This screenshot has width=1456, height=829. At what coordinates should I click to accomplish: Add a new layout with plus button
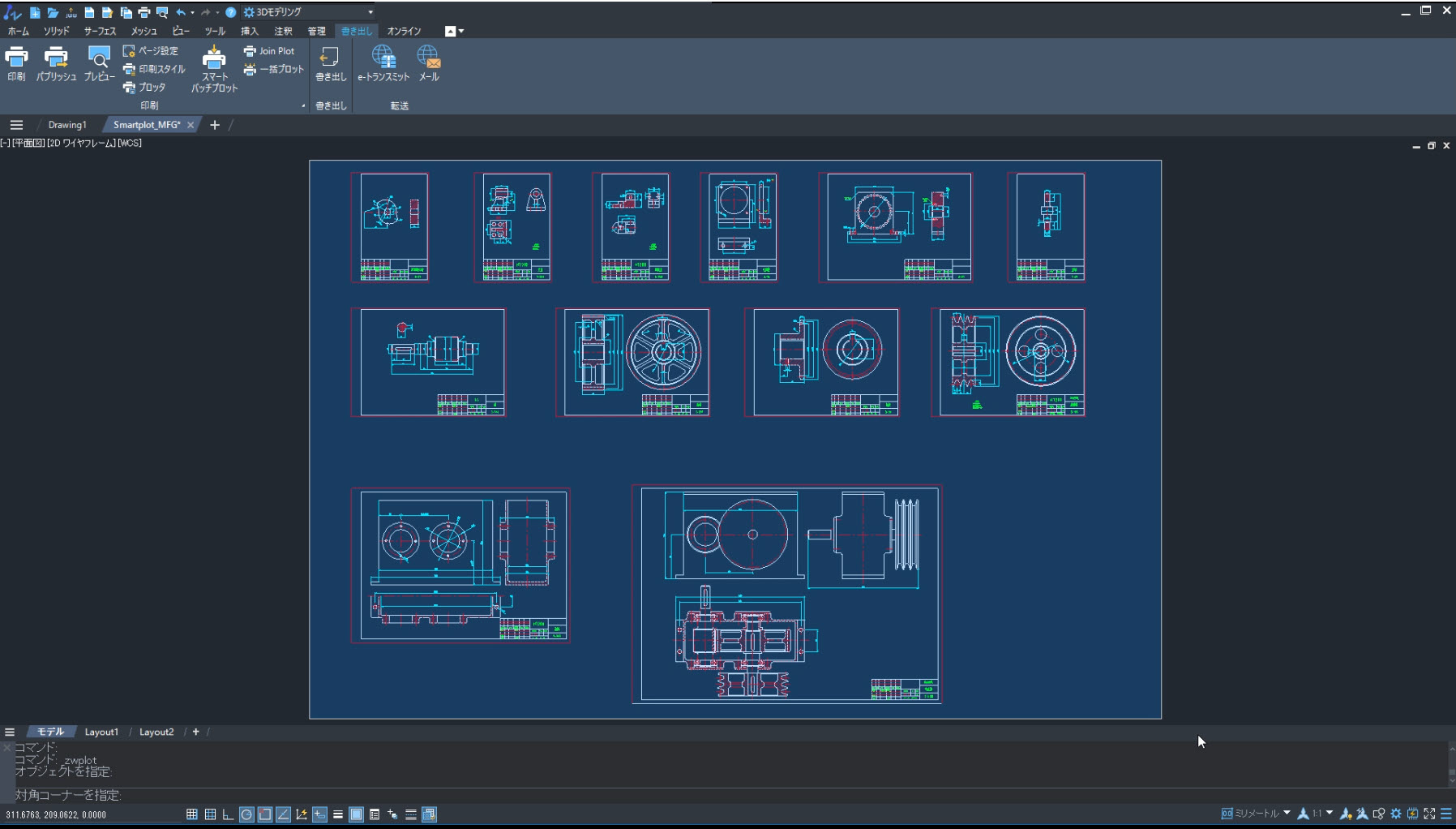point(195,732)
